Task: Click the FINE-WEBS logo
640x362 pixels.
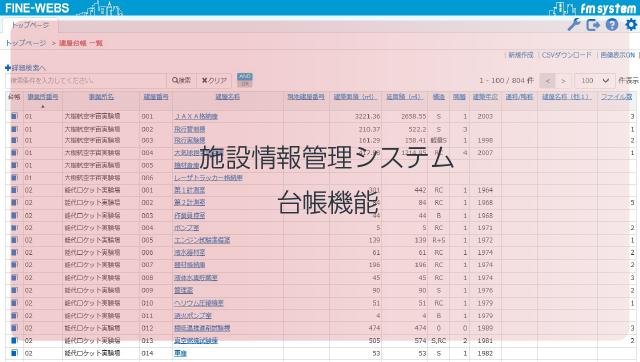Action: pos(37,8)
